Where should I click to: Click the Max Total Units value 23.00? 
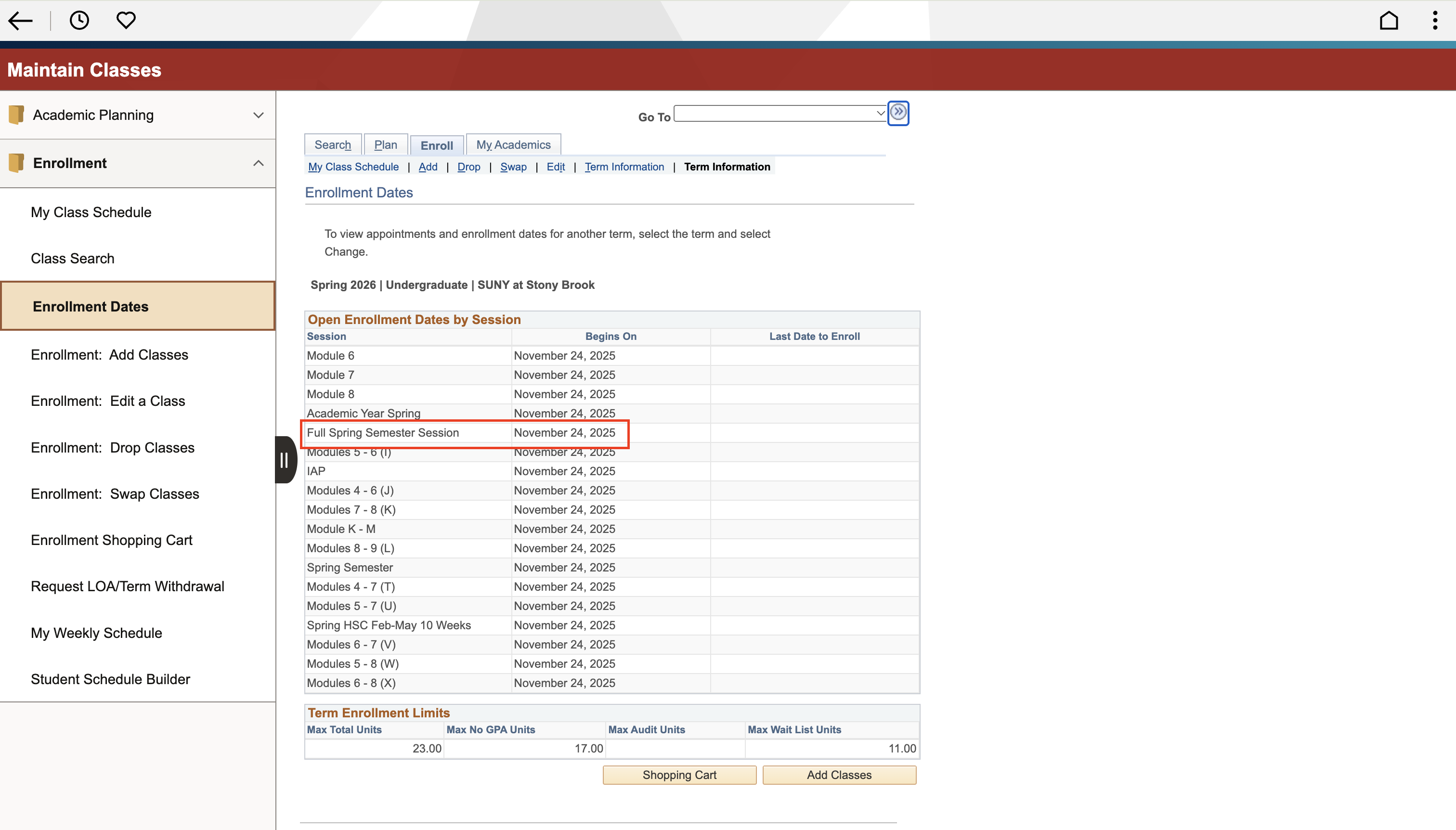(x=427, y=749)
